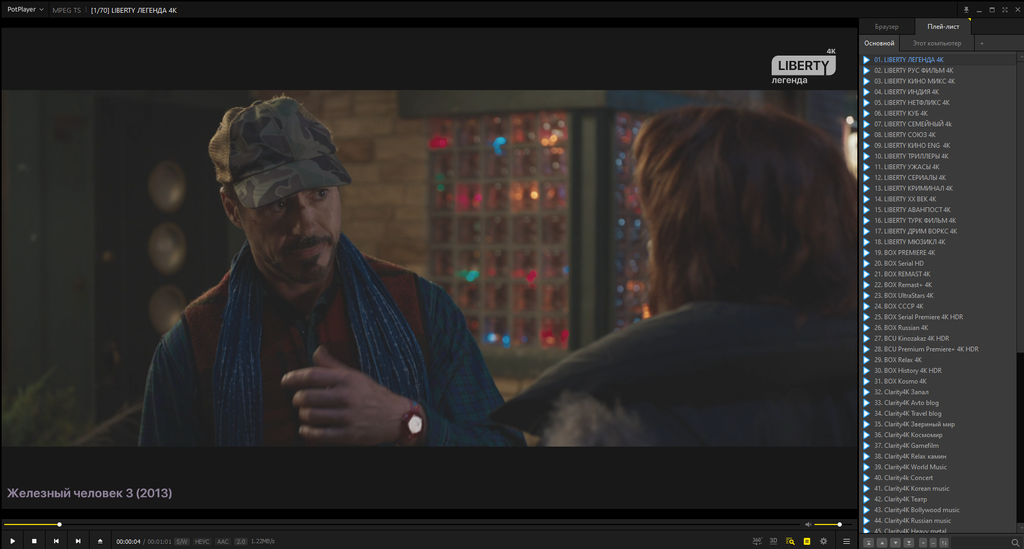1024x549 pixels.
Task: Move playlist item to top
Action: pyautogui.click(x=869, y=542)
